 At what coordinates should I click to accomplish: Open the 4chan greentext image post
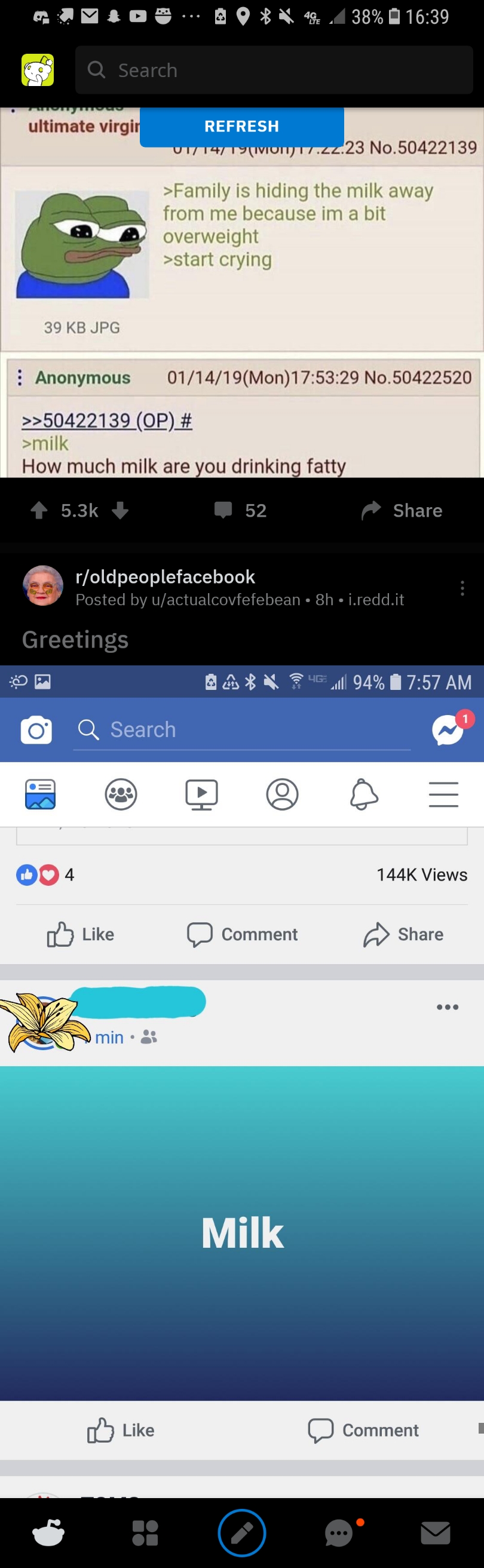coord(241,292)
